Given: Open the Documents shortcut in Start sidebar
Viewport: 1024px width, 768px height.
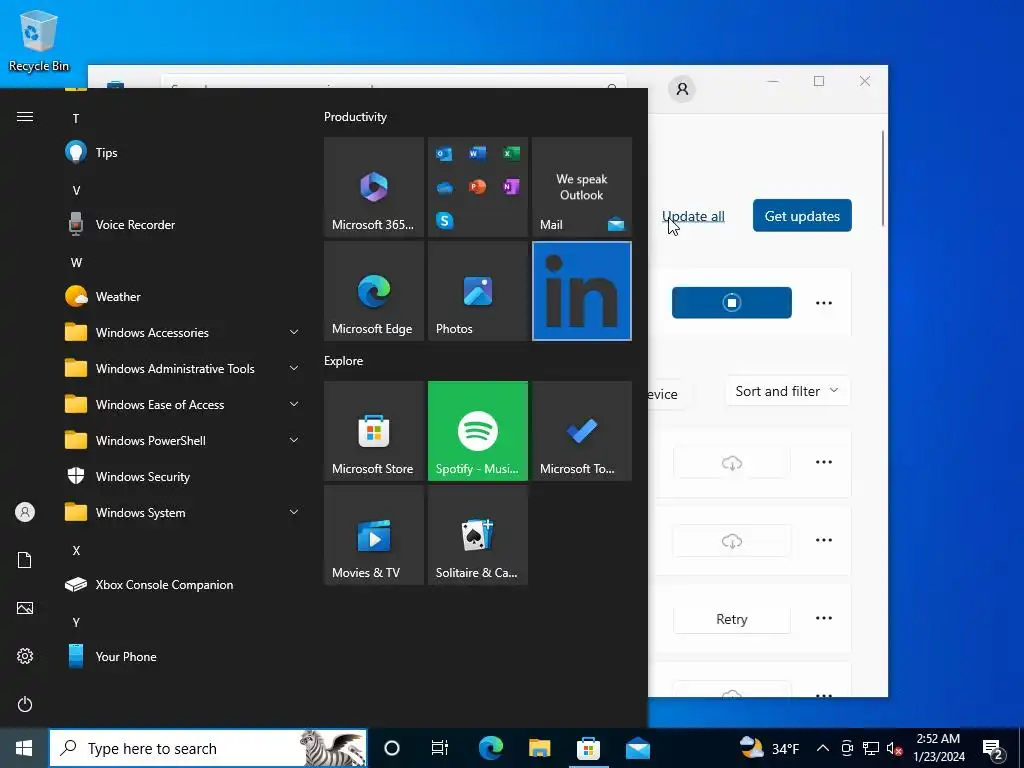Looking at the screenshot, I should tap(25, 560).
